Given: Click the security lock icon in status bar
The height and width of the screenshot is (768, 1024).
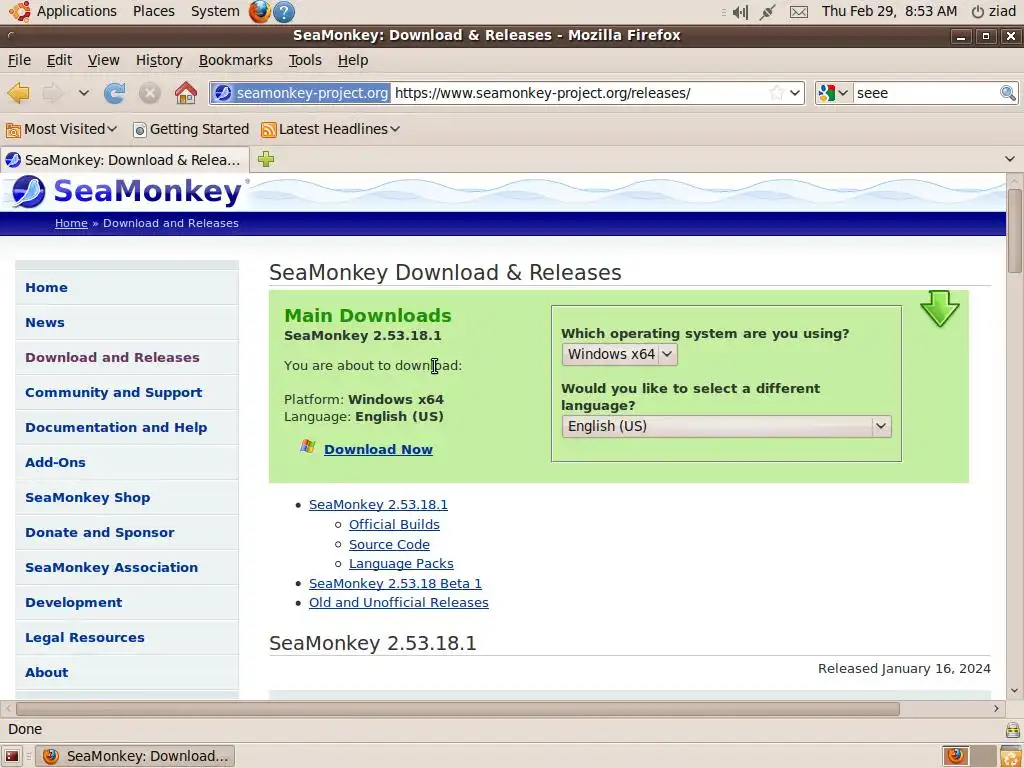Looking at the screenshot, I should (x=1012, y=729).
